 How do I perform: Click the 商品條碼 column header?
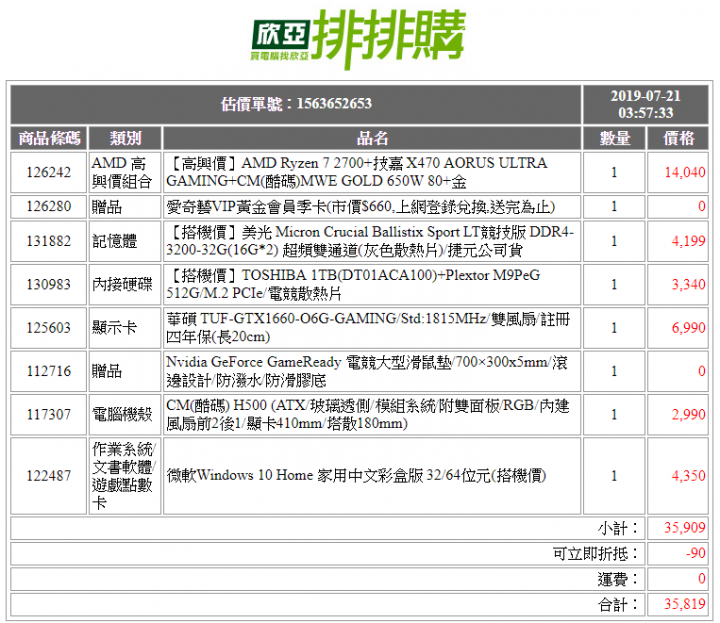49,138
